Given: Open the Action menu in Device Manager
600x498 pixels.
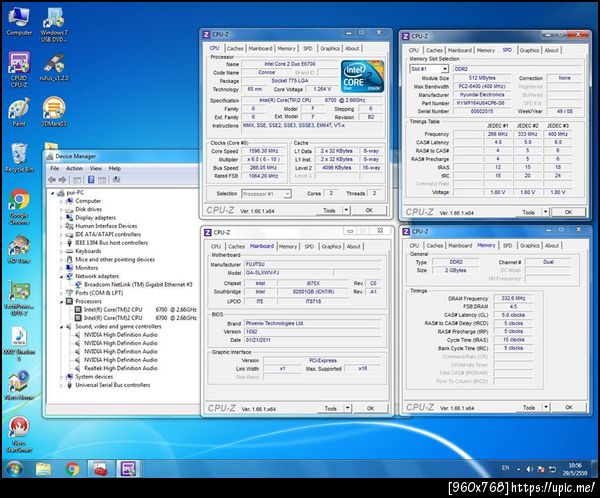Looking at the screenshot, I should pos(74,168).
